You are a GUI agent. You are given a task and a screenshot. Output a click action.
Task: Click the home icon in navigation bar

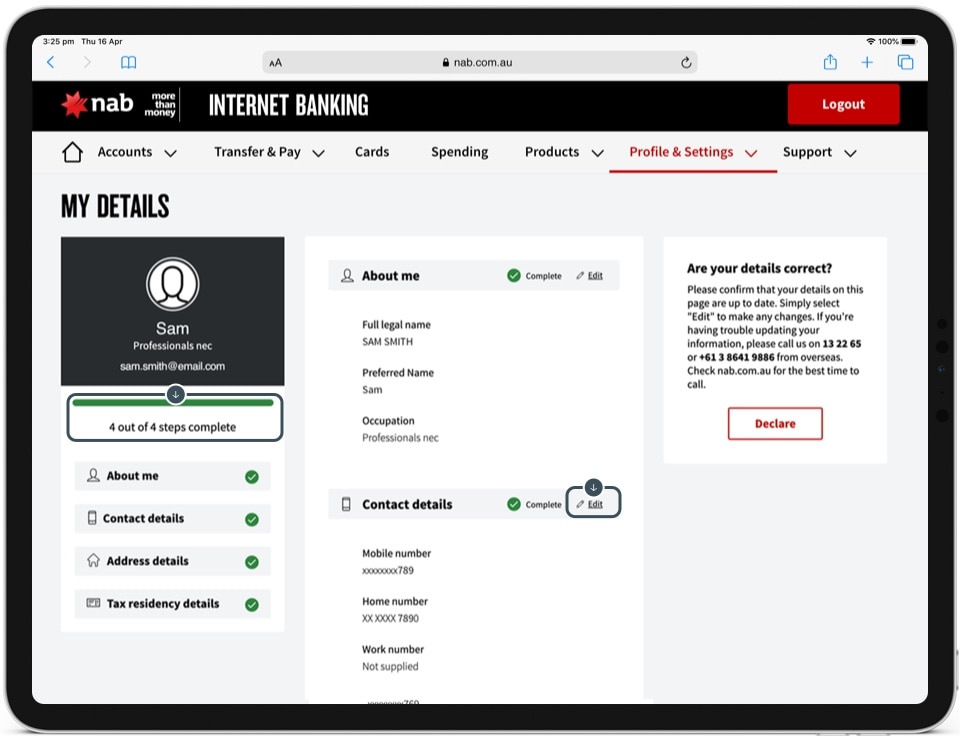point(72,152)
